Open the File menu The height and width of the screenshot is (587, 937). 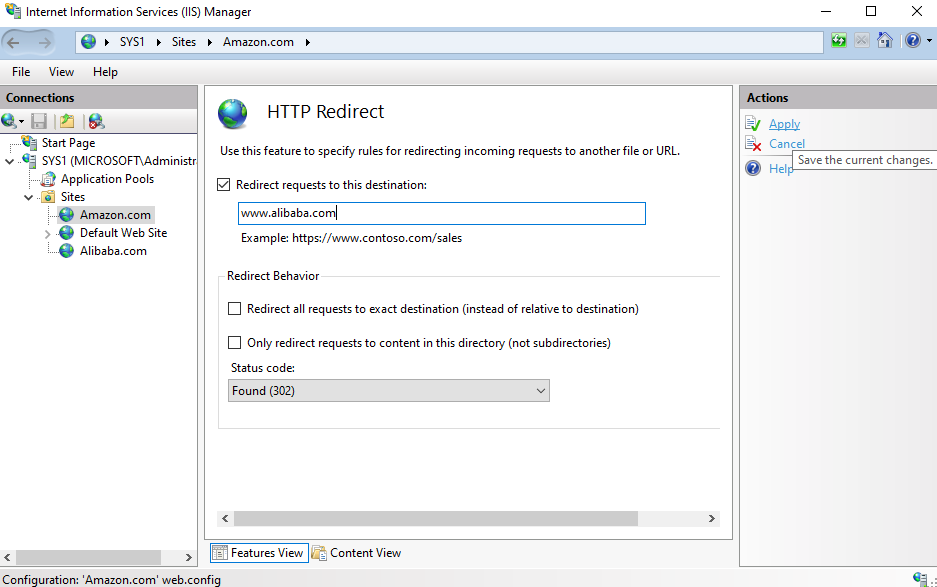click(x=21, y=72)
